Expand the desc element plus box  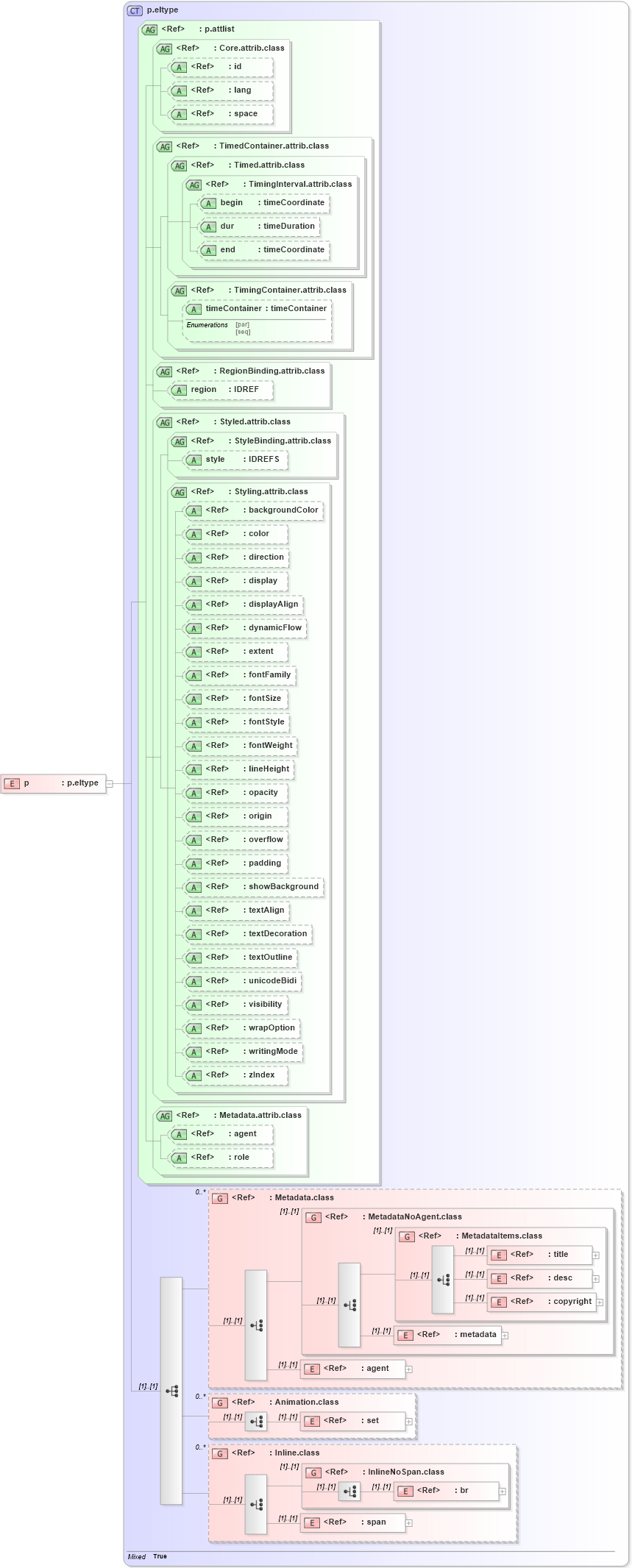point(596,1279)
